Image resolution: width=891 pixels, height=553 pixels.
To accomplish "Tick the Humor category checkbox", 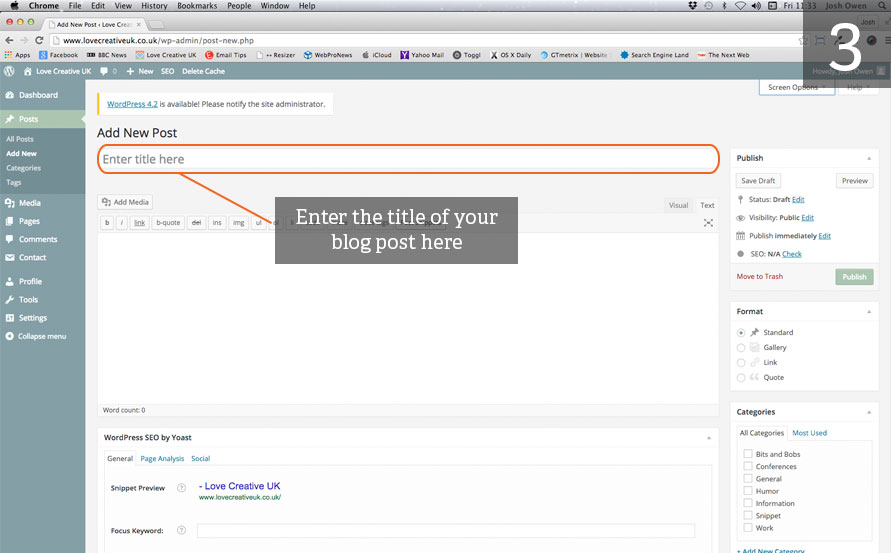I will [x=747, y=491].
